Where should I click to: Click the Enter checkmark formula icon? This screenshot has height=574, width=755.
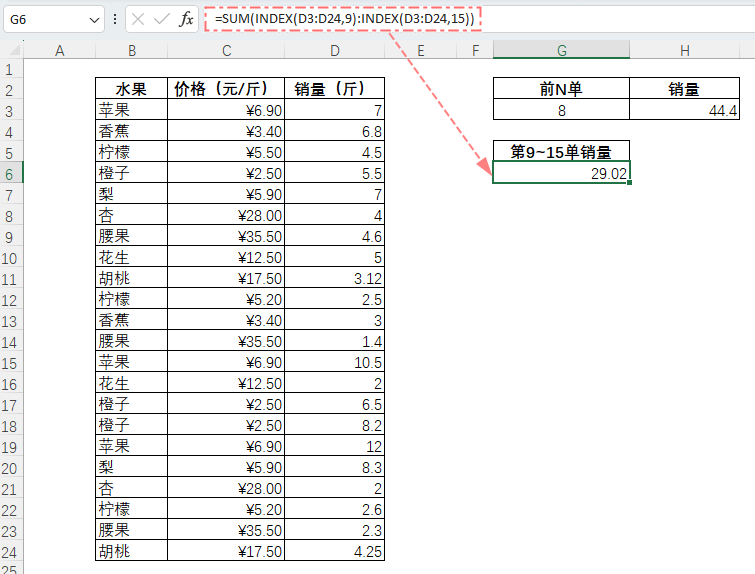click(162, 19)
